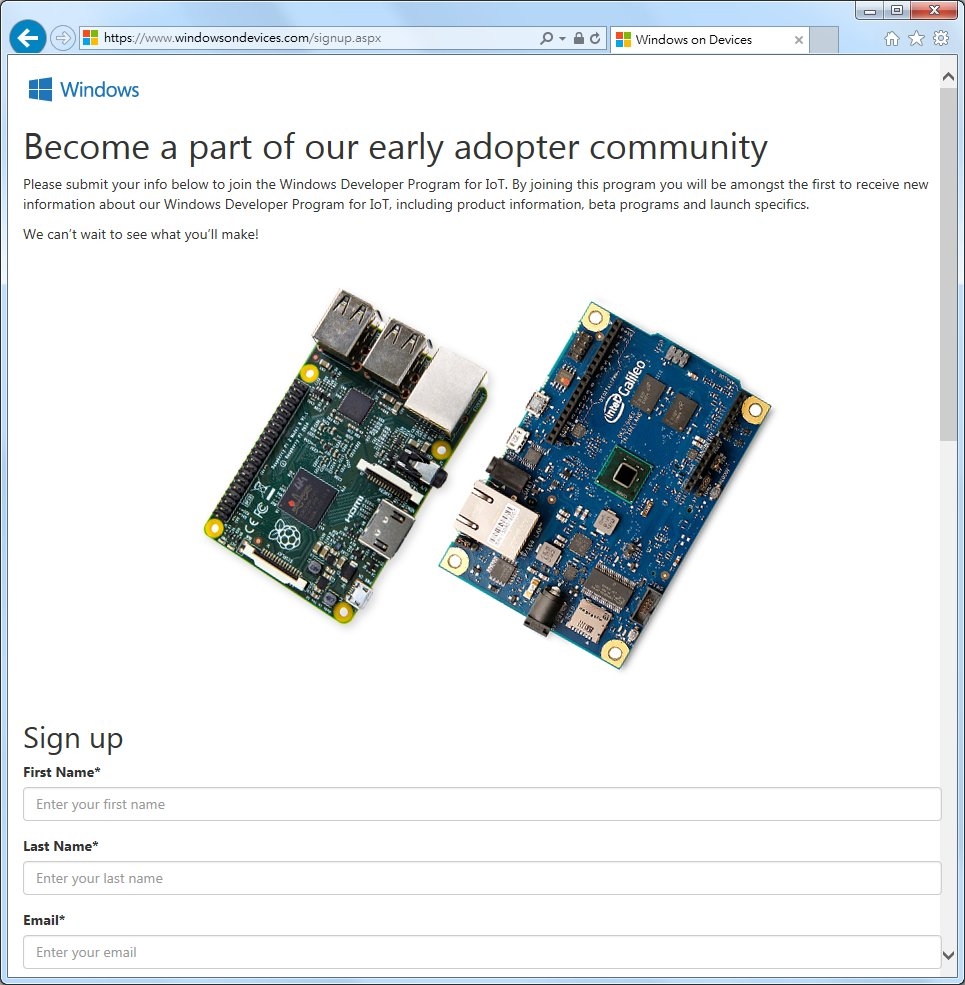The width and height of the screenshot is (965, 985).
Task: Open the Tools gear menu
Action: coord(941,38)
